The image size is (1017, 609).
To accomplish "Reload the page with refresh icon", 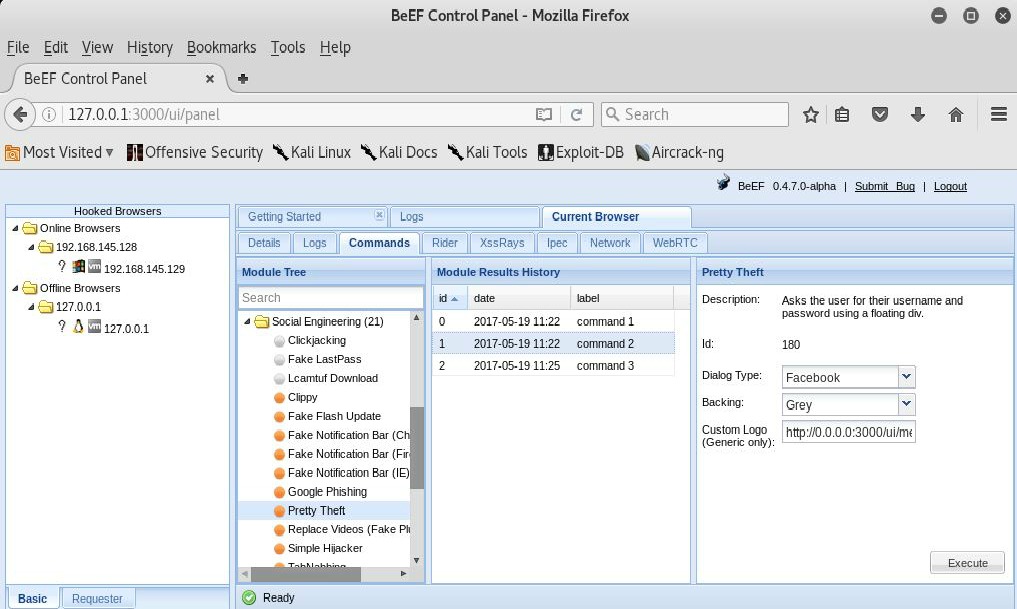I will [576, 115].
